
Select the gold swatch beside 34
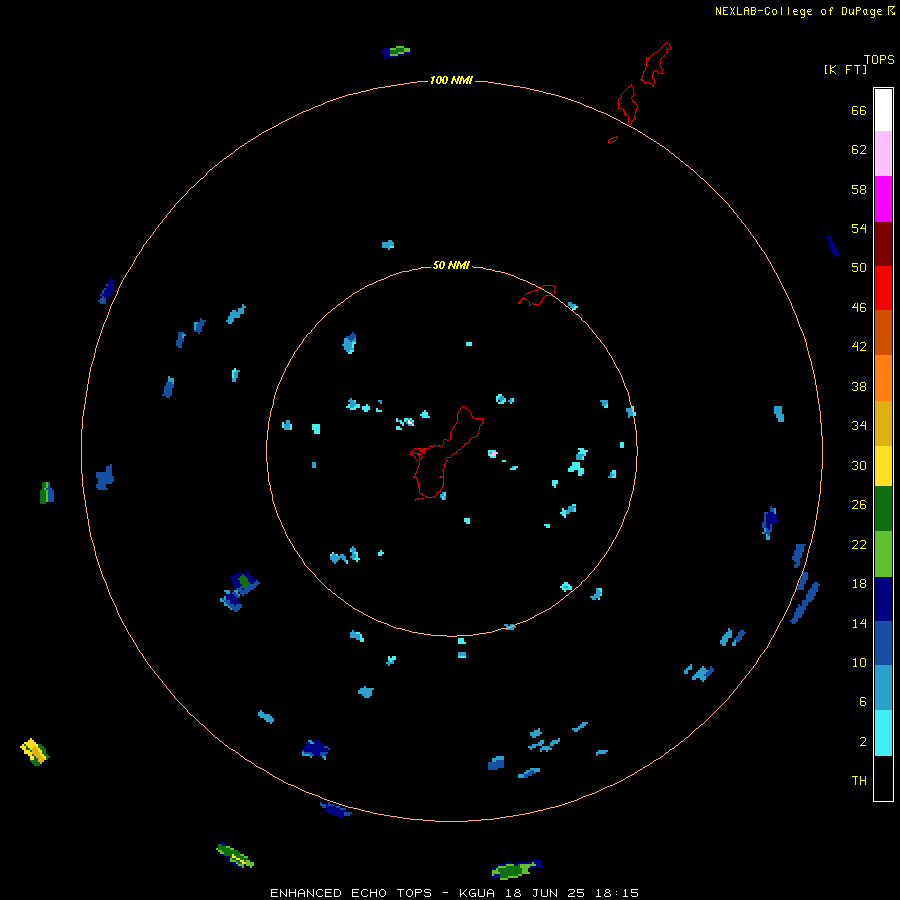tap(883, 423)
